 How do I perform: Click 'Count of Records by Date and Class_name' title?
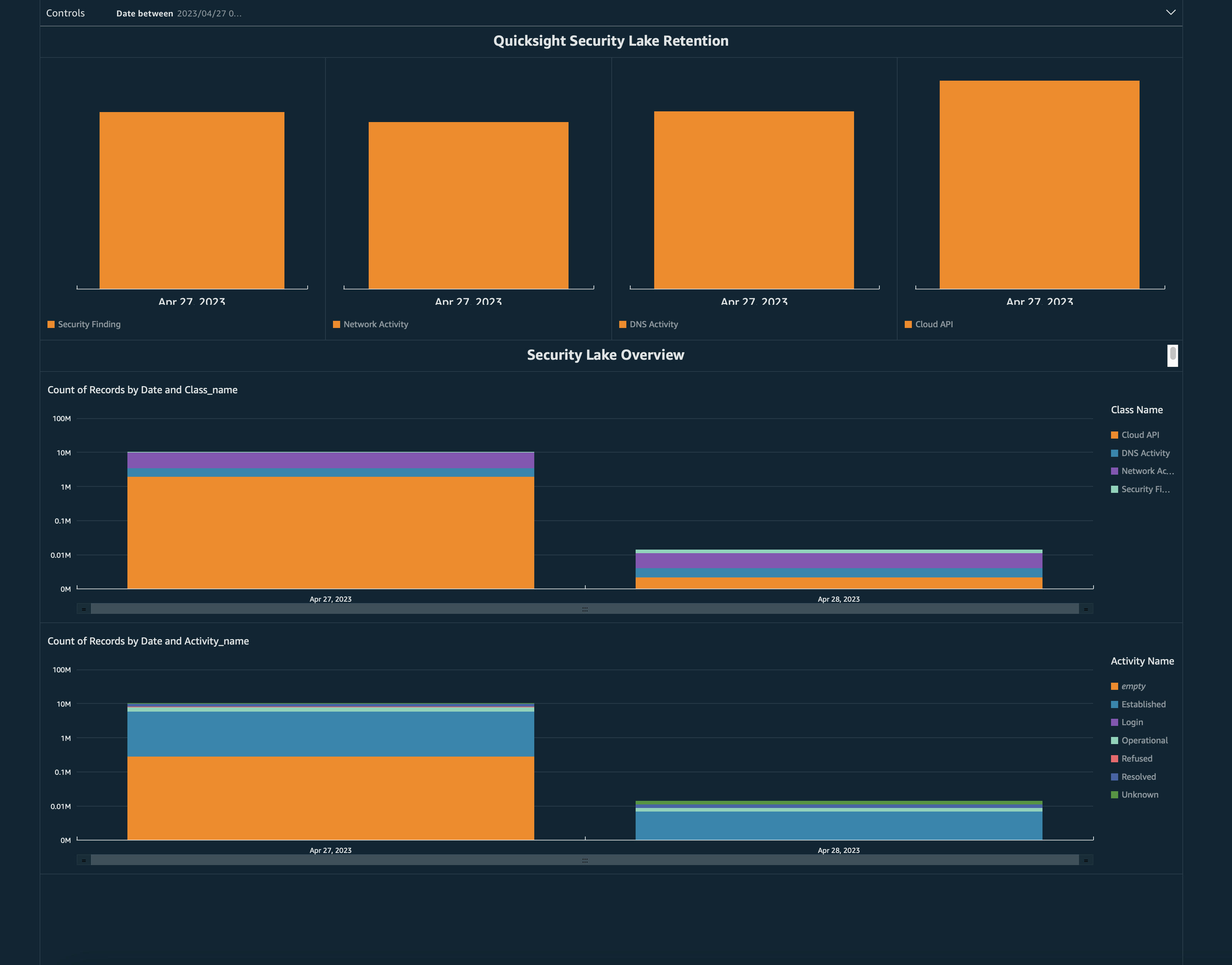[x=142, y=390]
